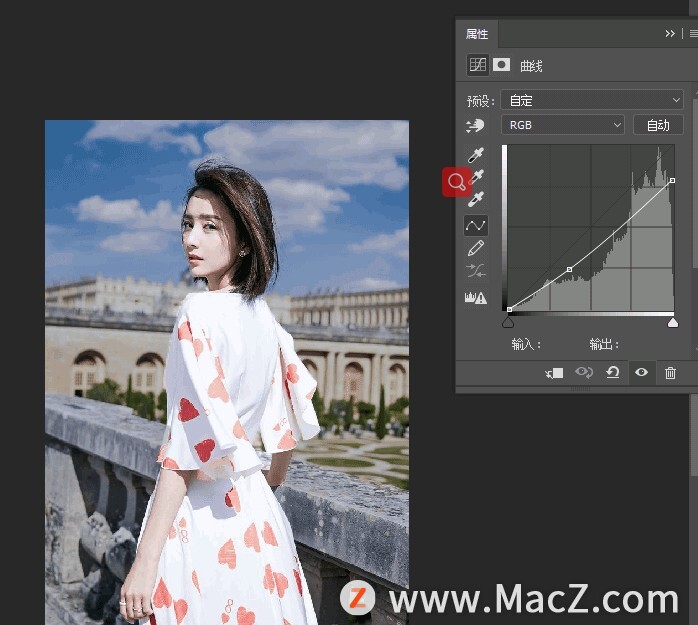The image size is (698, 625).
Task: Select the pencil draw curve tool
Action: point(475,248)
